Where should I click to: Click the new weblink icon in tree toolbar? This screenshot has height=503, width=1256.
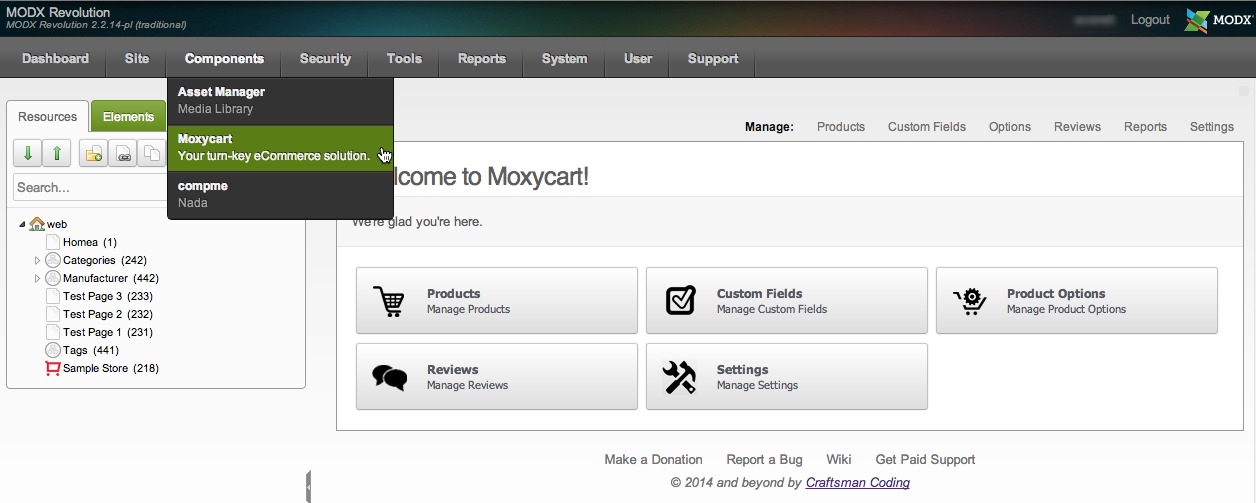pyautogui.click(x=122, y=153)
